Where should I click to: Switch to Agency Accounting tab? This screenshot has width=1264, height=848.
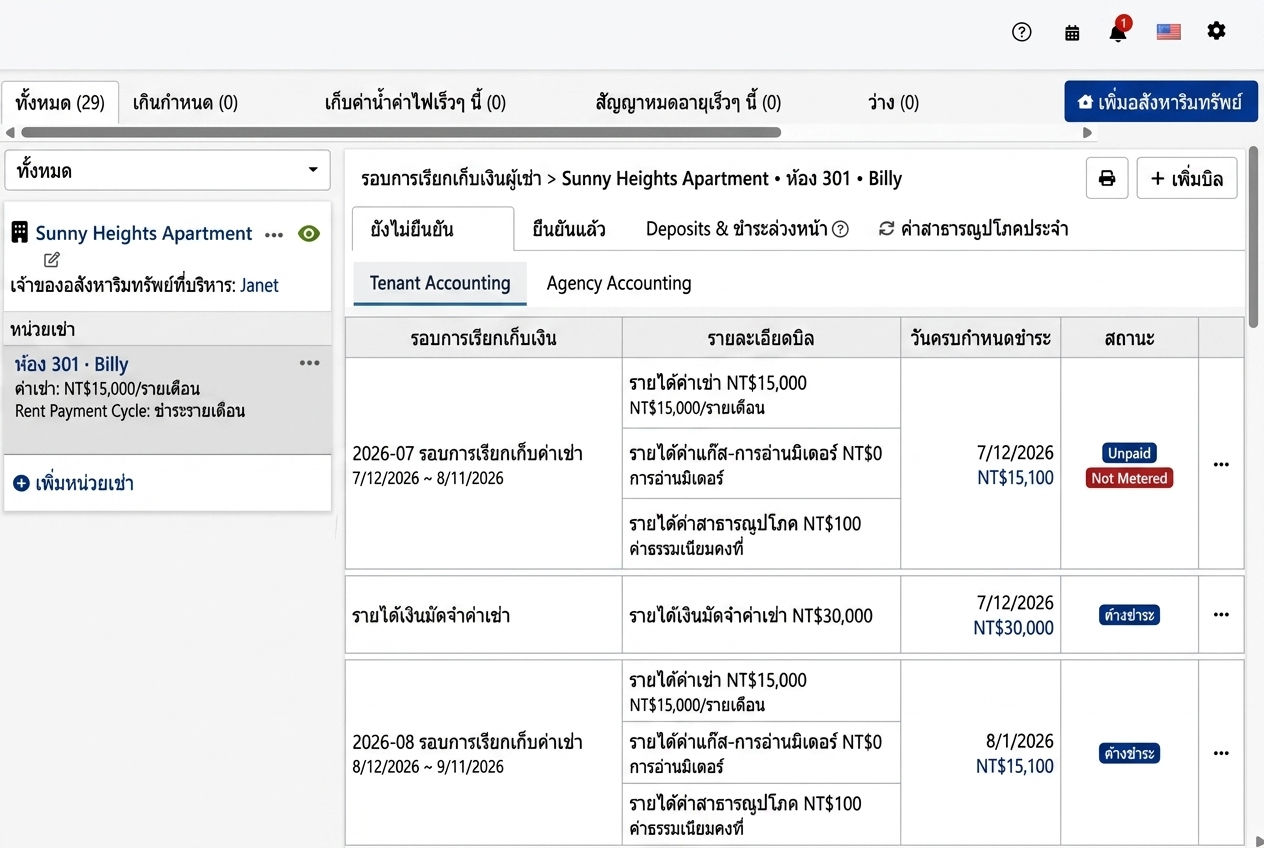click(x=618, y=283)
